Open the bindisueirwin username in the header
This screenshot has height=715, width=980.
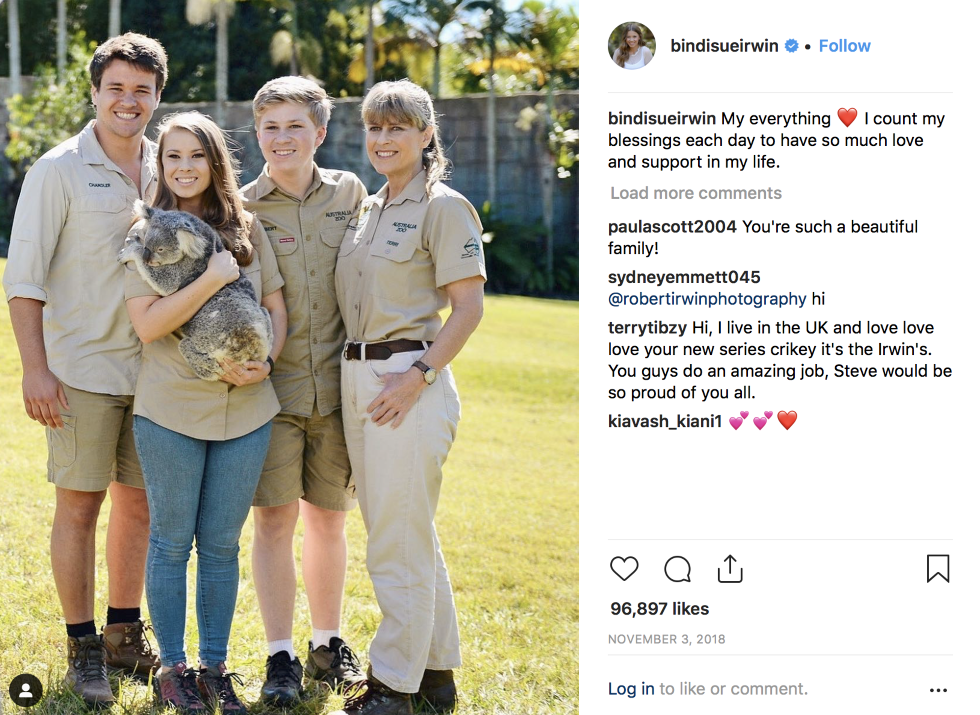[x=724, y=46]
